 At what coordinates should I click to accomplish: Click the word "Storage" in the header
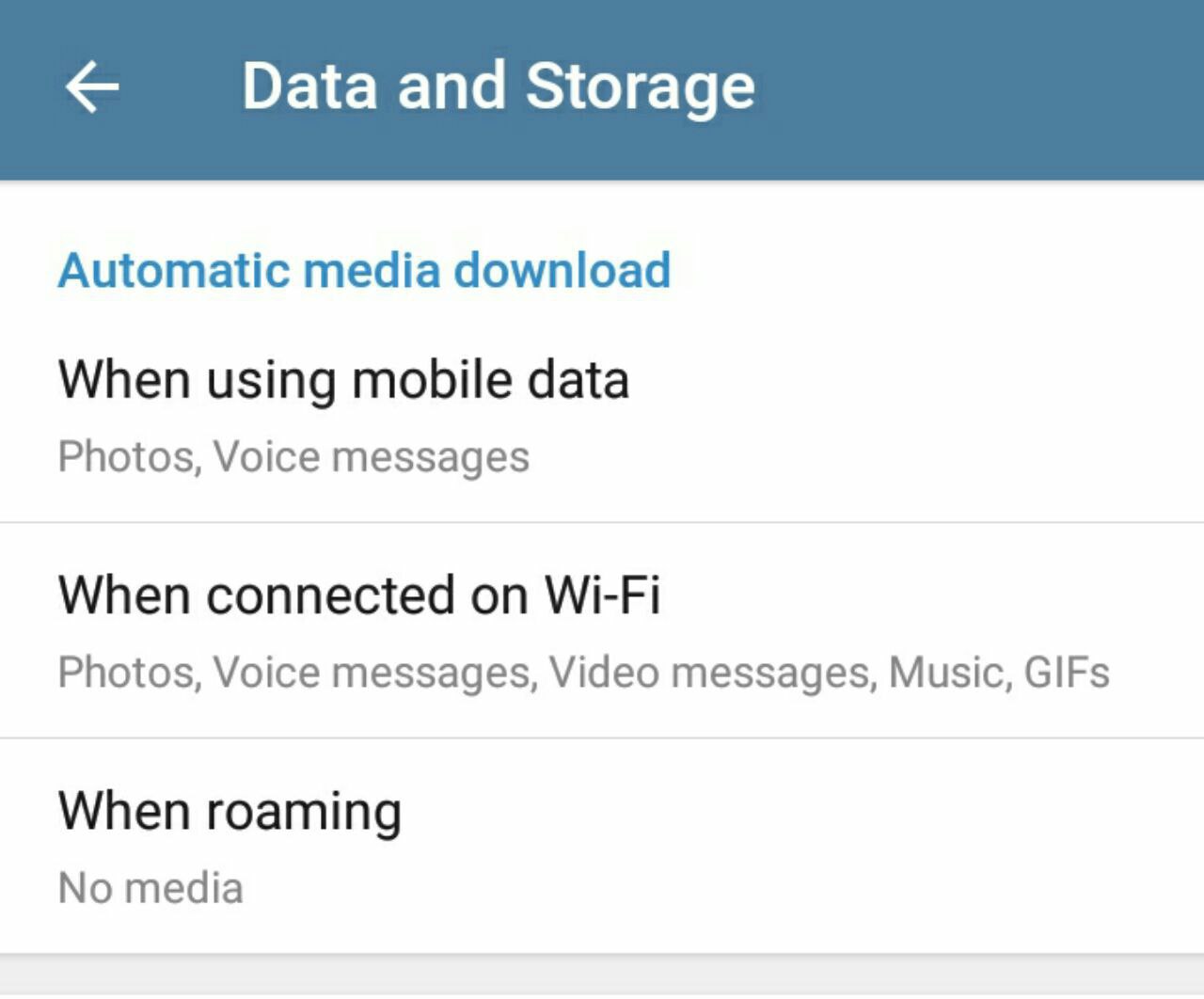coord(640,87)
